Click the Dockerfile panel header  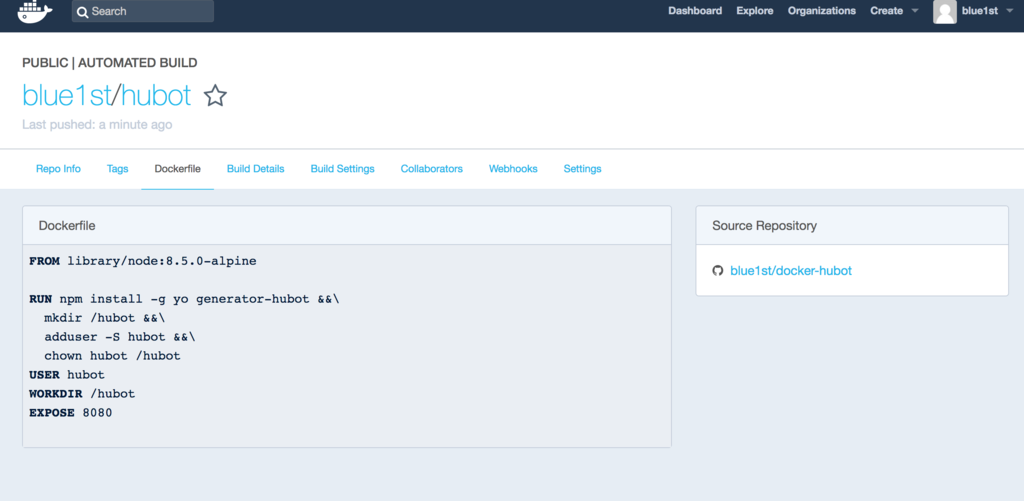(347, 225)
